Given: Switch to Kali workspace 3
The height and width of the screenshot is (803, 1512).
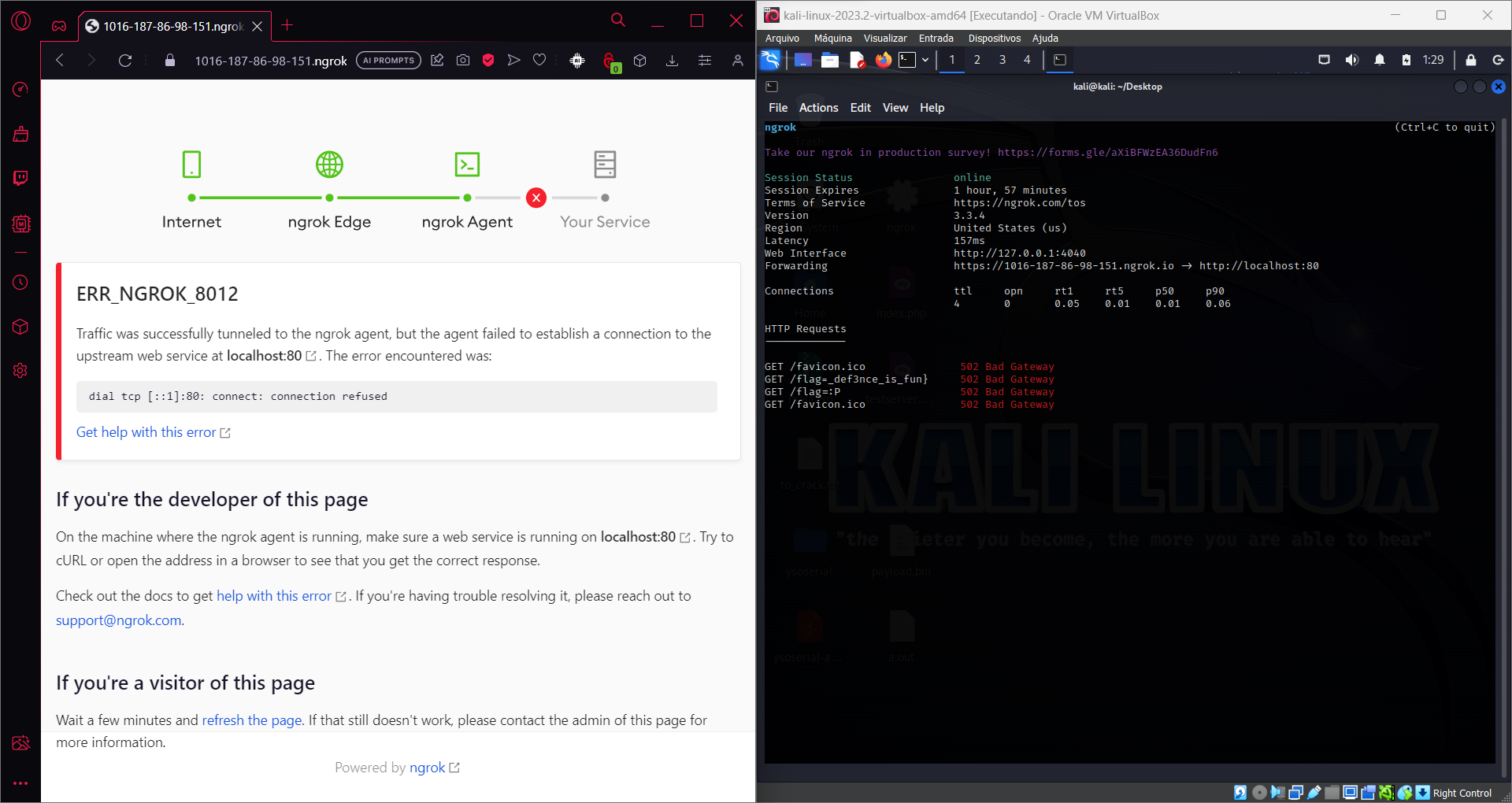Looking at the screenshot, I should coord(1002,60).
